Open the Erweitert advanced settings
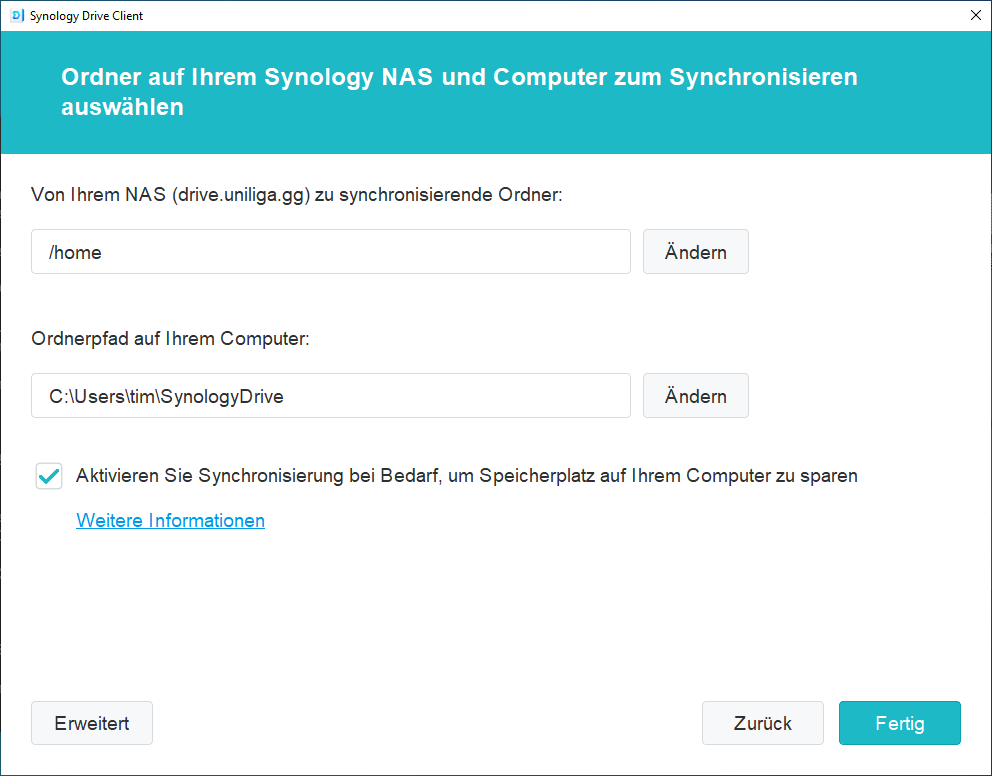The width and height of the screenshot is (992, 776). click(x=92, y=723)
